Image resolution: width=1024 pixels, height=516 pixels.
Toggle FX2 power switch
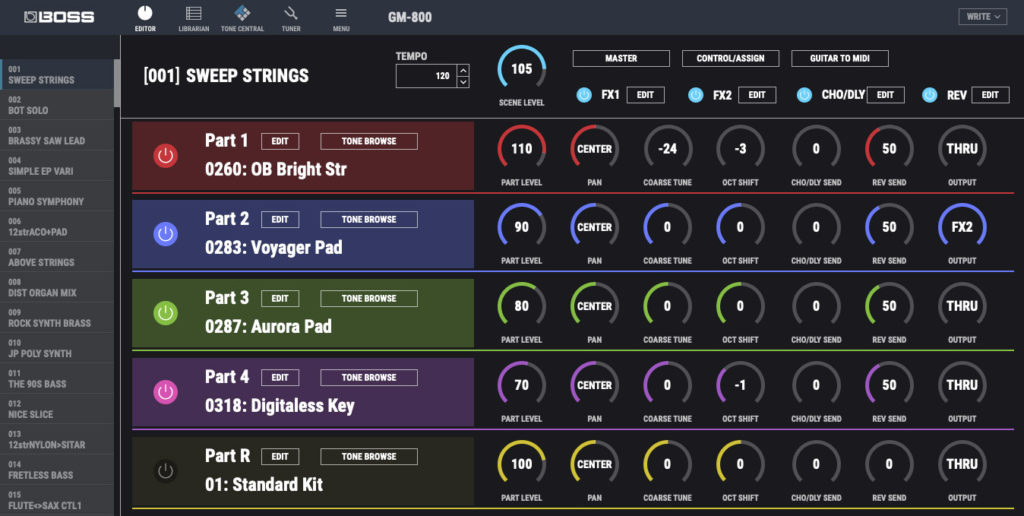click(696, 95)
